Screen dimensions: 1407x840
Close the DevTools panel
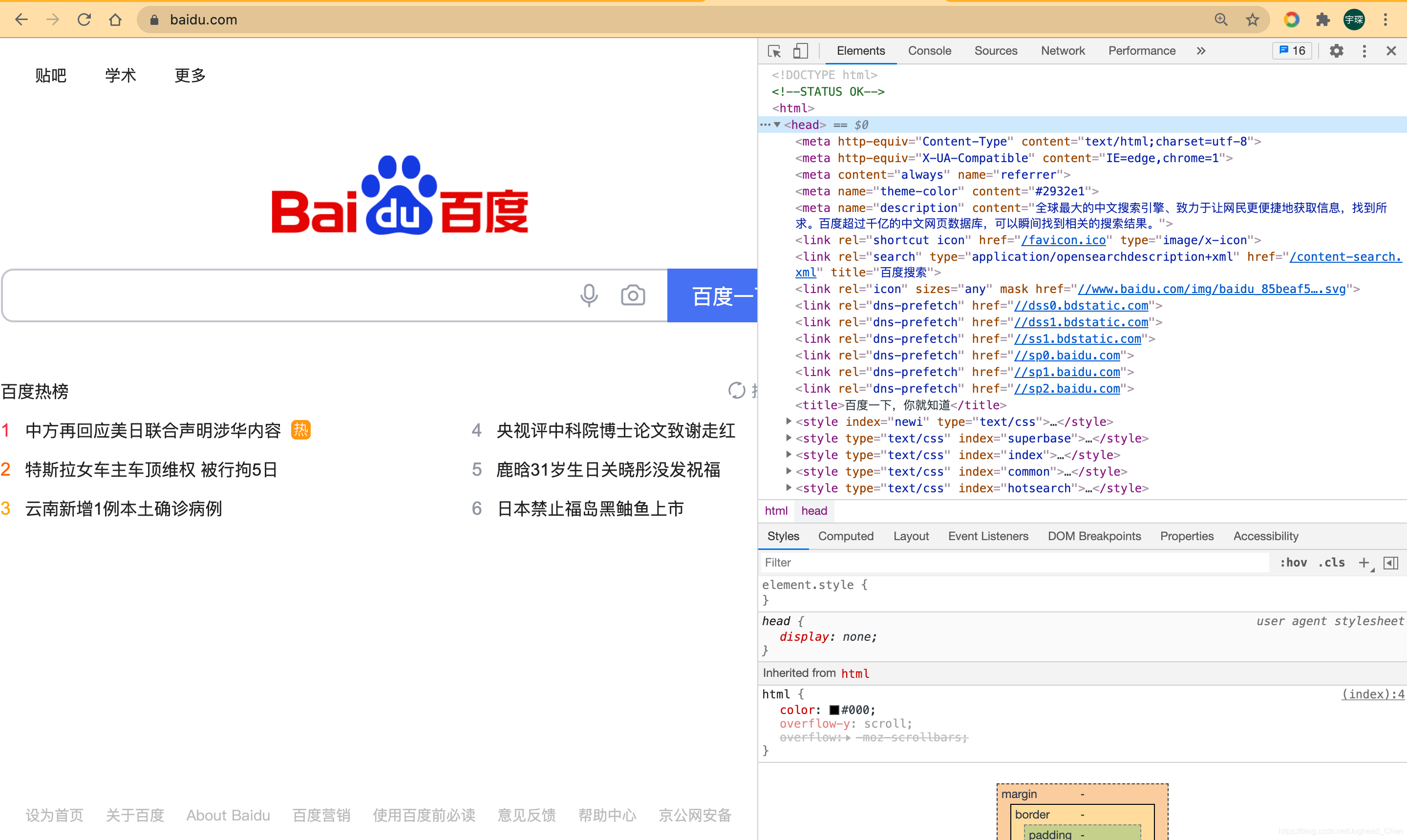(x=1391, y=51)
